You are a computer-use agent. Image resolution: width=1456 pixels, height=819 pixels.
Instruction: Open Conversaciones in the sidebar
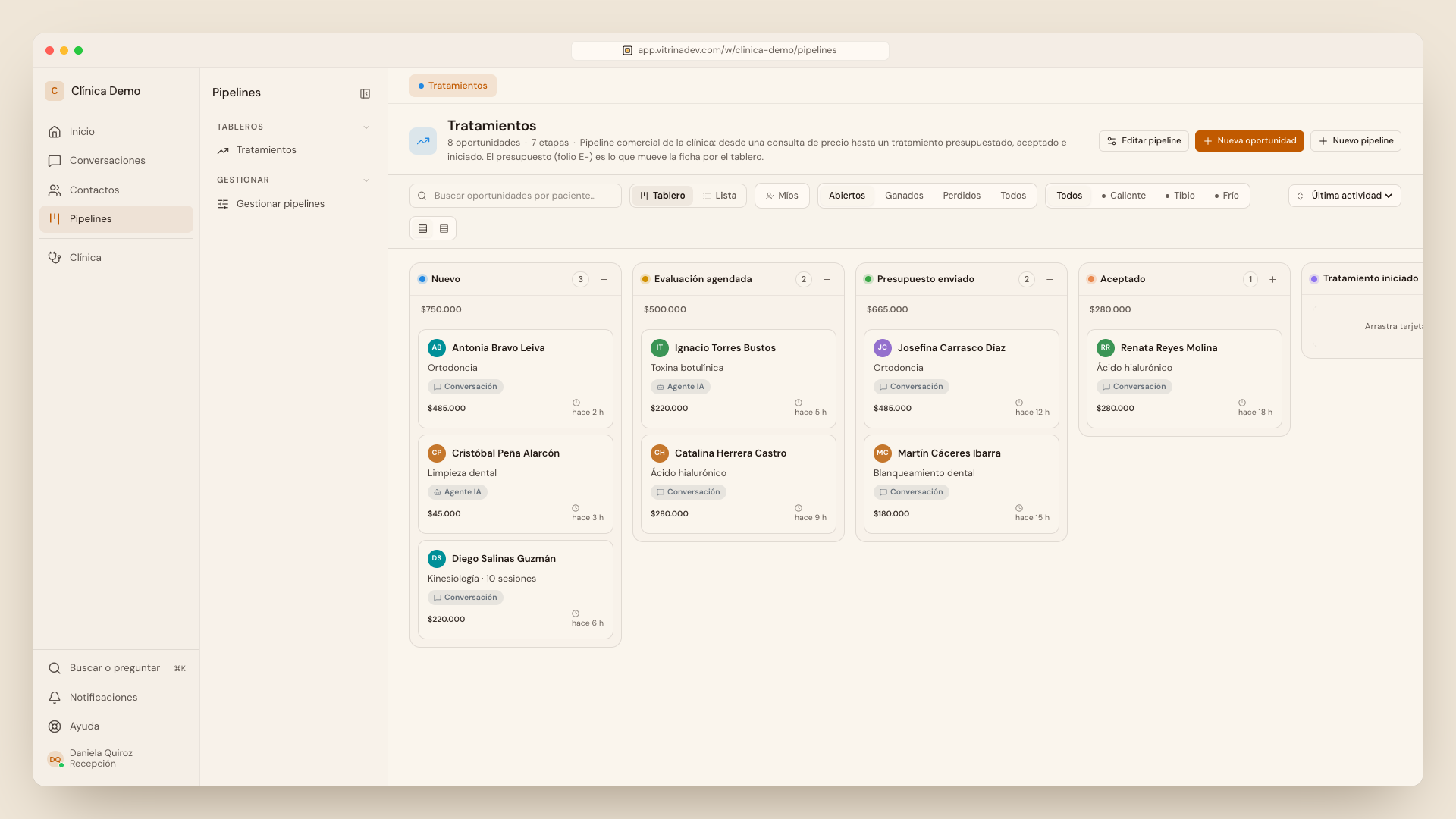point(116,161)
